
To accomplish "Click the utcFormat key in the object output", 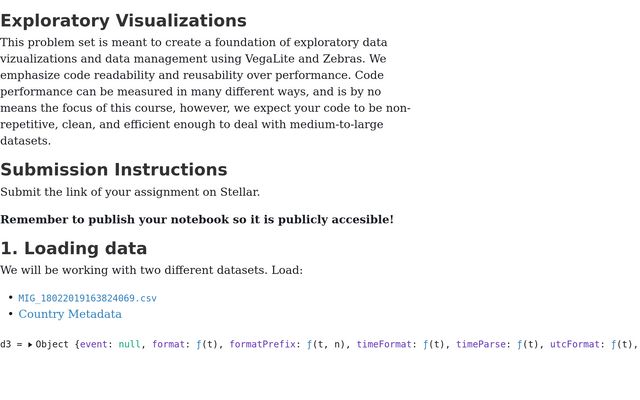I will [x=575, y=344].
